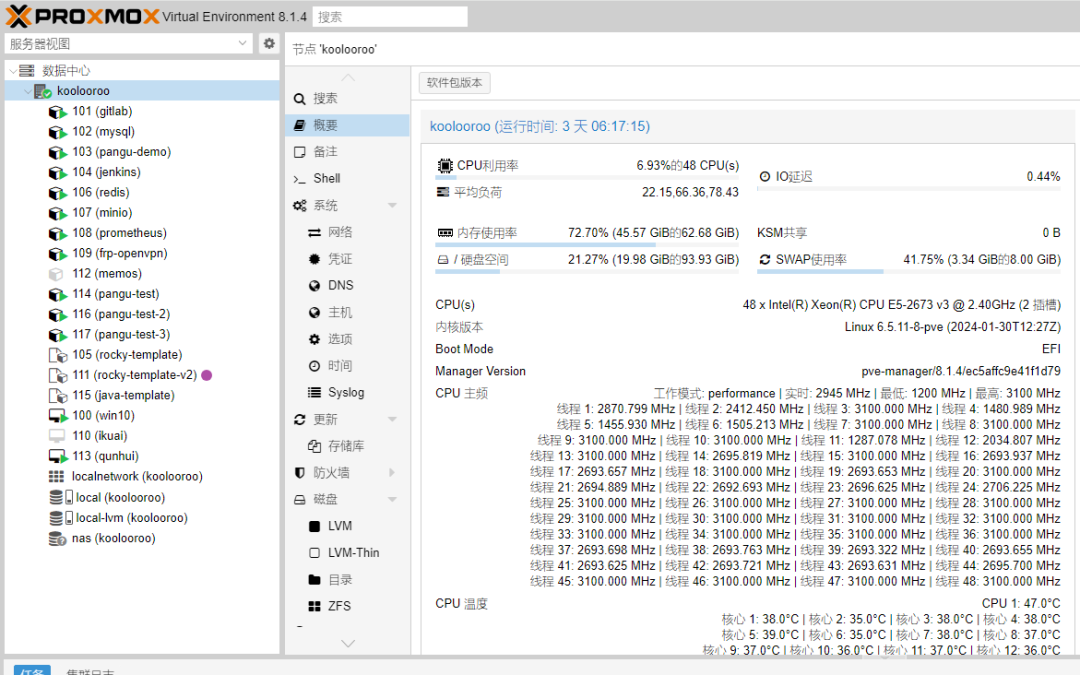Click the Syslog list icon

point(314,393)
